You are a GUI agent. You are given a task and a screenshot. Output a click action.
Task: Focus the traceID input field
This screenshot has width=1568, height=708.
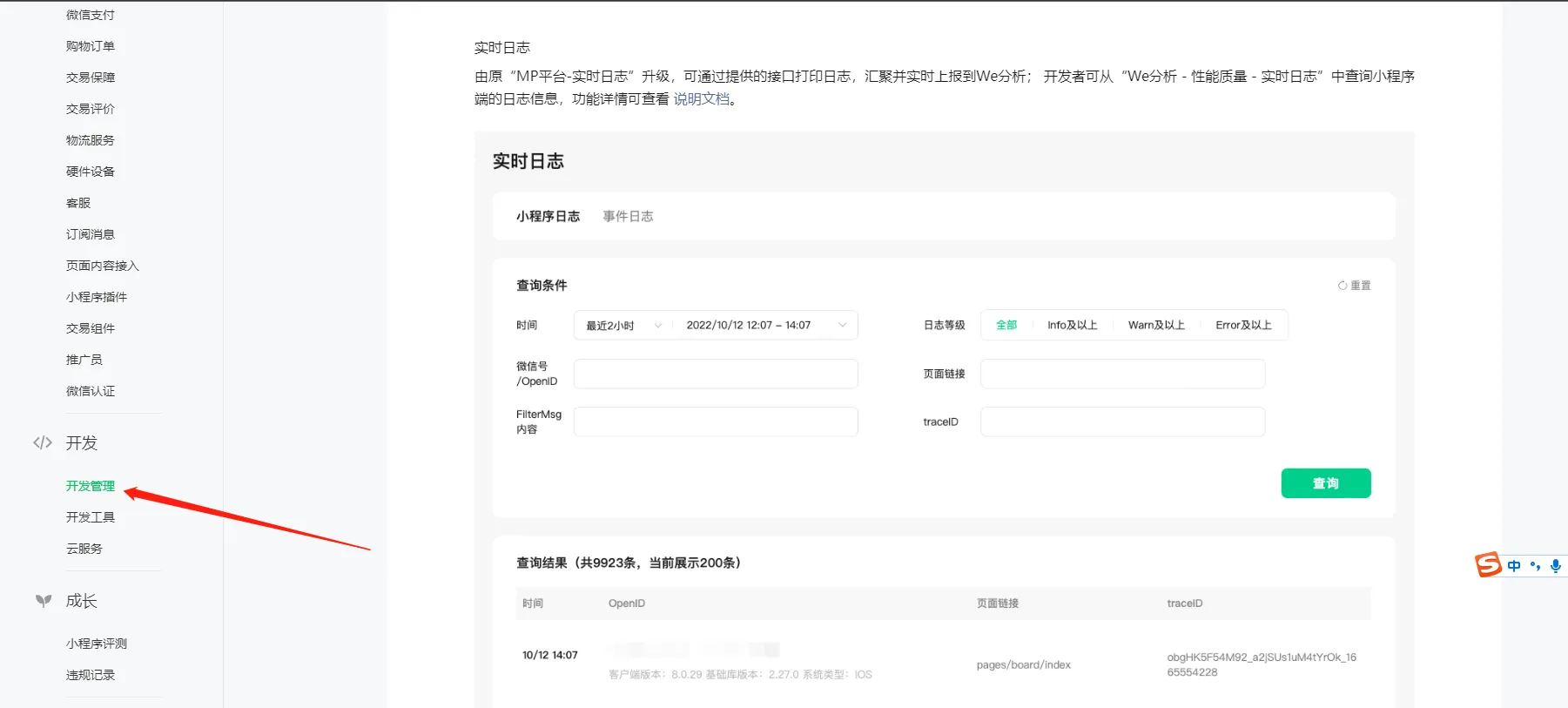tap(1122, 421)
